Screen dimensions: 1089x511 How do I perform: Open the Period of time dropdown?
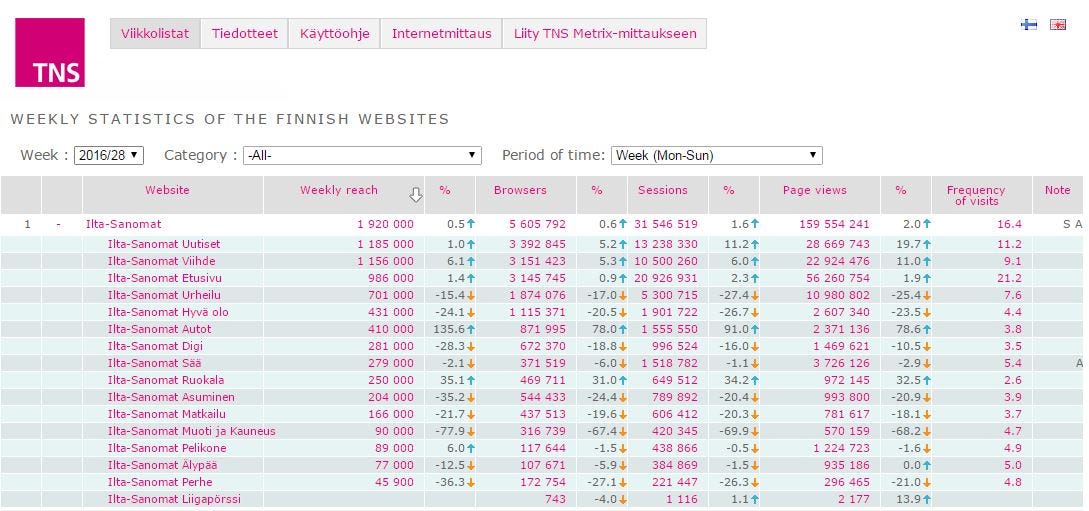coord(716,156)
